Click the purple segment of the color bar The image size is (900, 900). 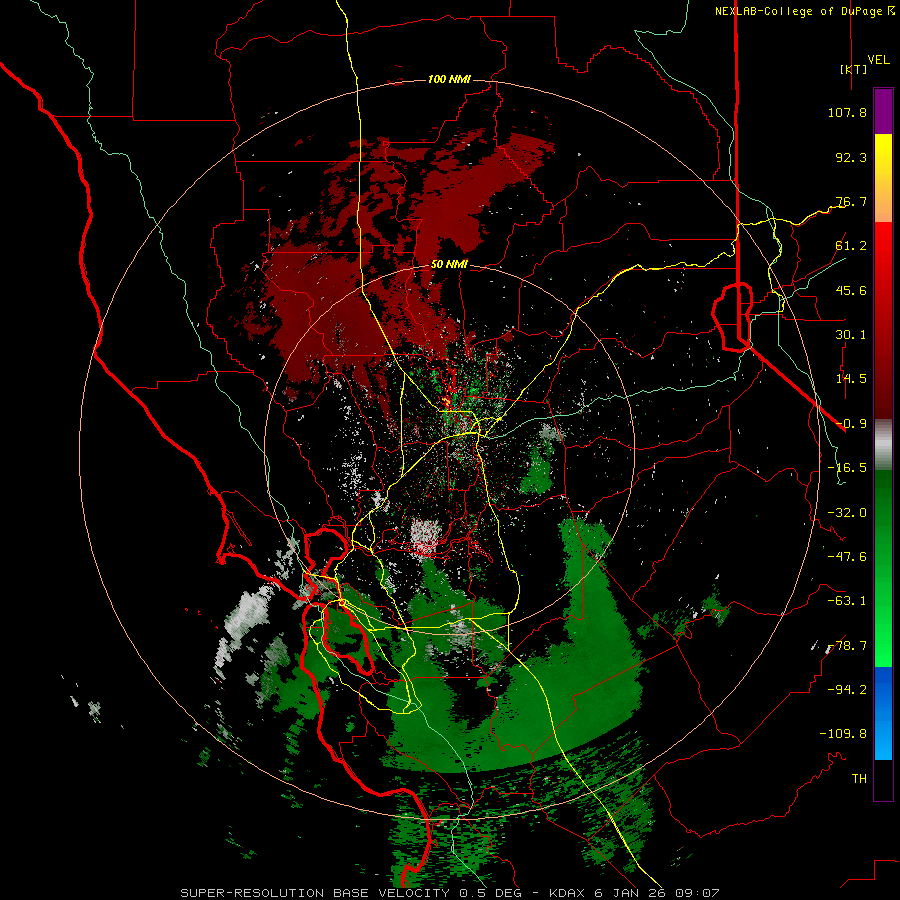[x=883, y=112]
